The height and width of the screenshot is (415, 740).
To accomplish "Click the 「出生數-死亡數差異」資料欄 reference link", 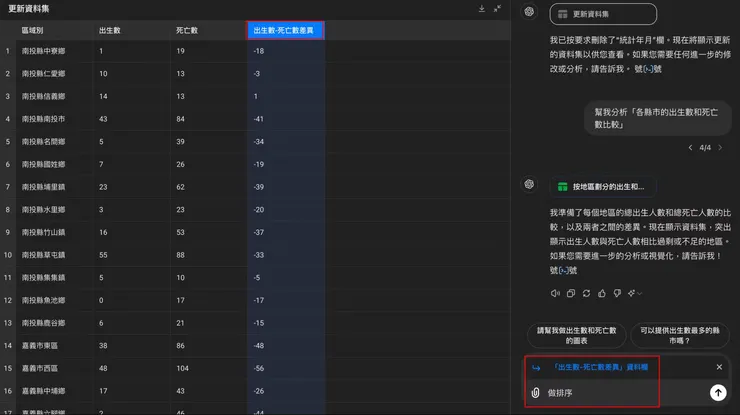I will click(599, 367).
